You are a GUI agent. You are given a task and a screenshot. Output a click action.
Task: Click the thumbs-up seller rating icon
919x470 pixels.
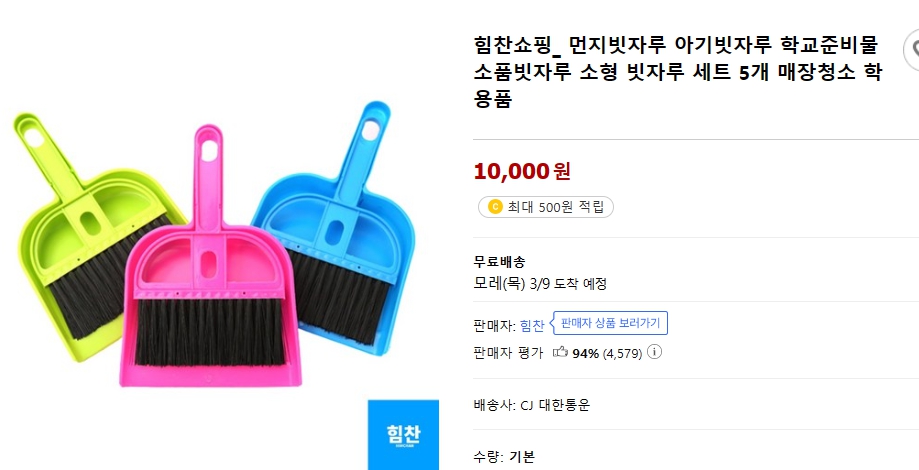click(560, 352)
